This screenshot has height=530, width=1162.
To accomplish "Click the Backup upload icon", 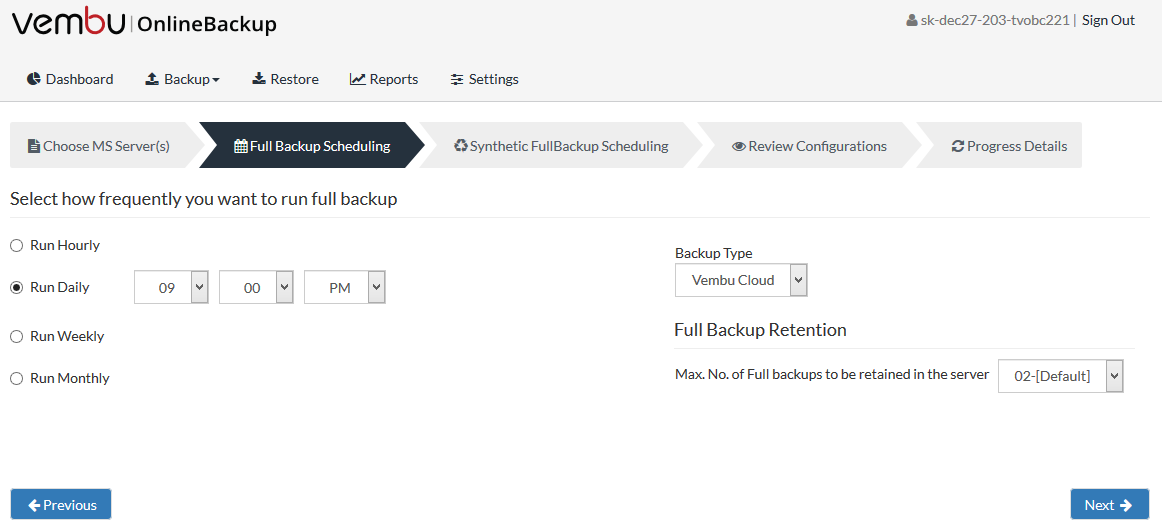I will 152,79.
